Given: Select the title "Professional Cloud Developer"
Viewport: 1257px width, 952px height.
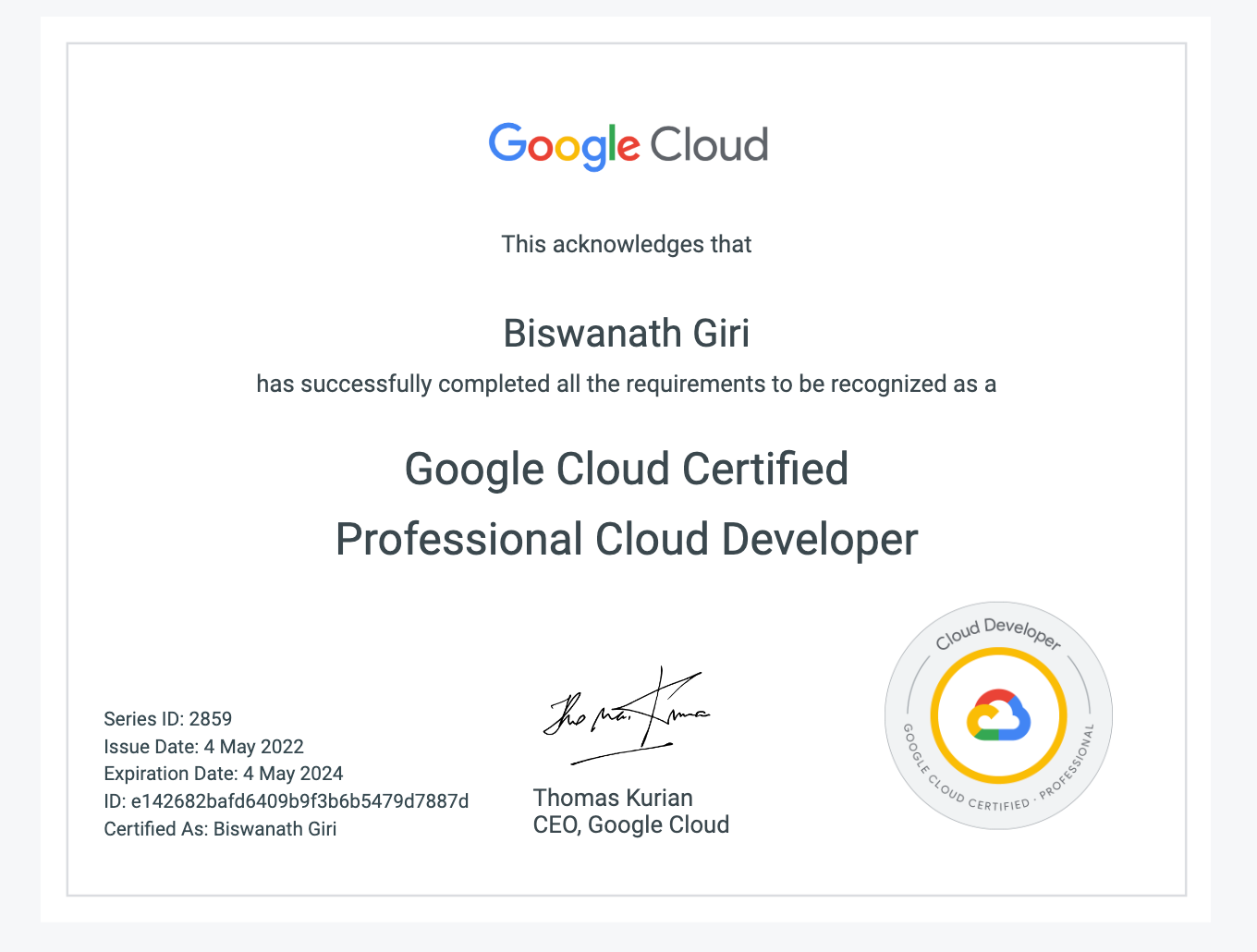Looking at the screenshot, I should point(627,540).
